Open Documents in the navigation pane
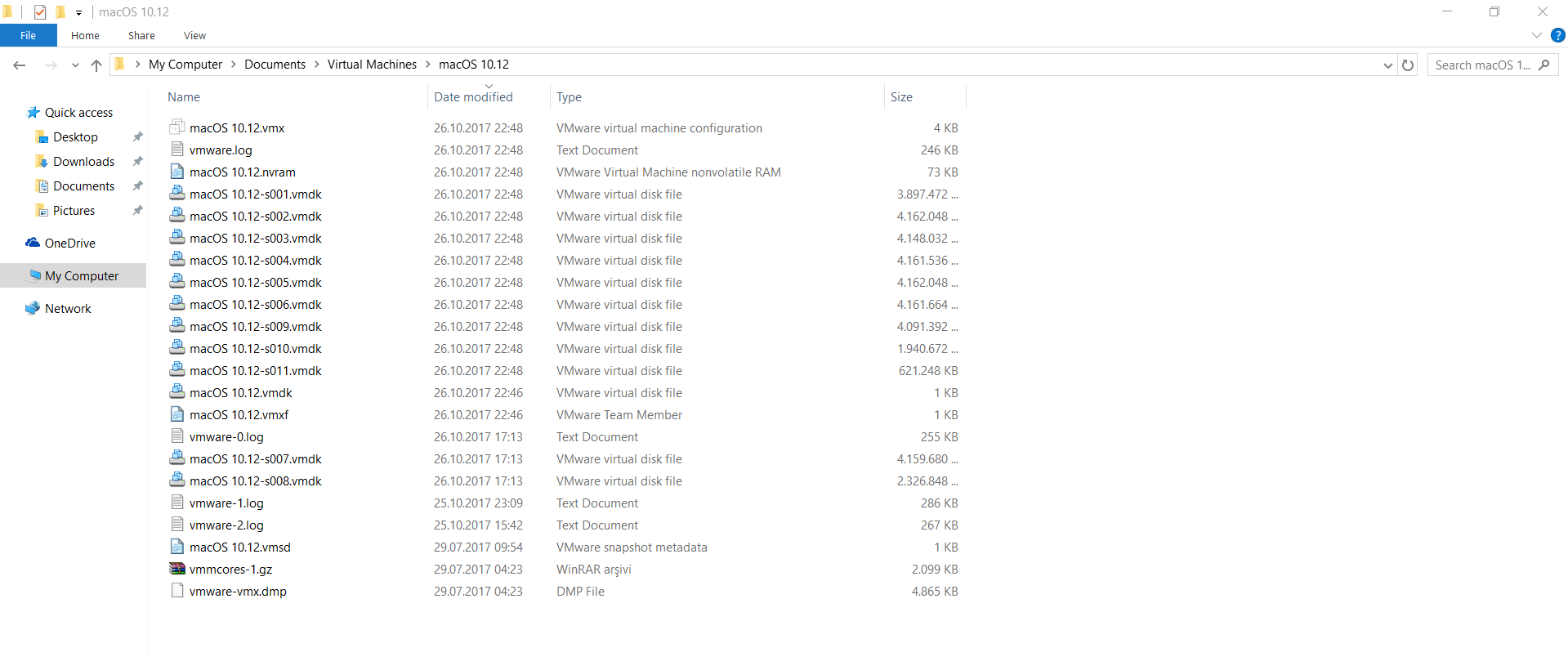Screen dimensions: 1568x657 (x=83, y=186)
